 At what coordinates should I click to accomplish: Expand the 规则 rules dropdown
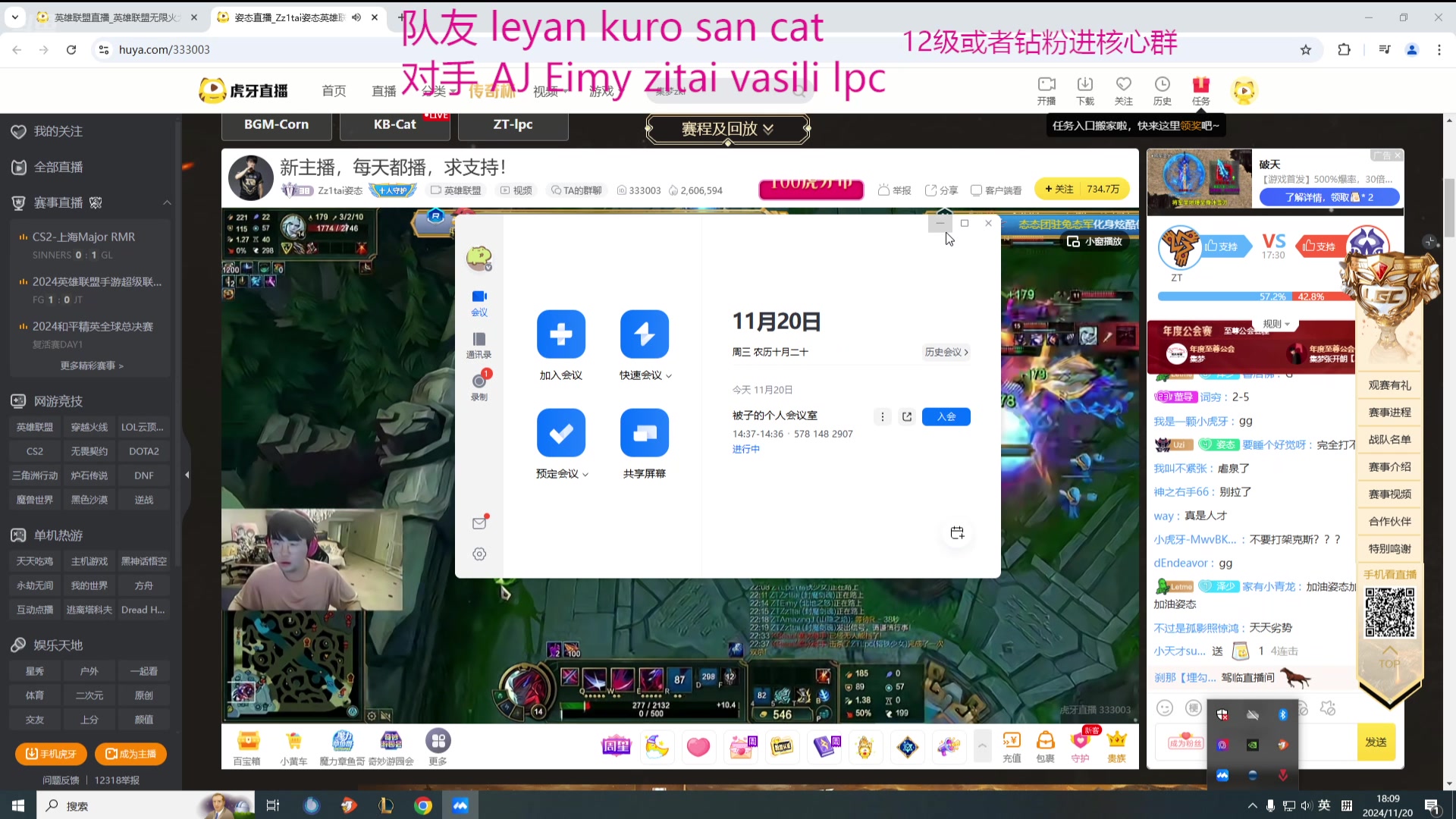tap(1276, 324)
